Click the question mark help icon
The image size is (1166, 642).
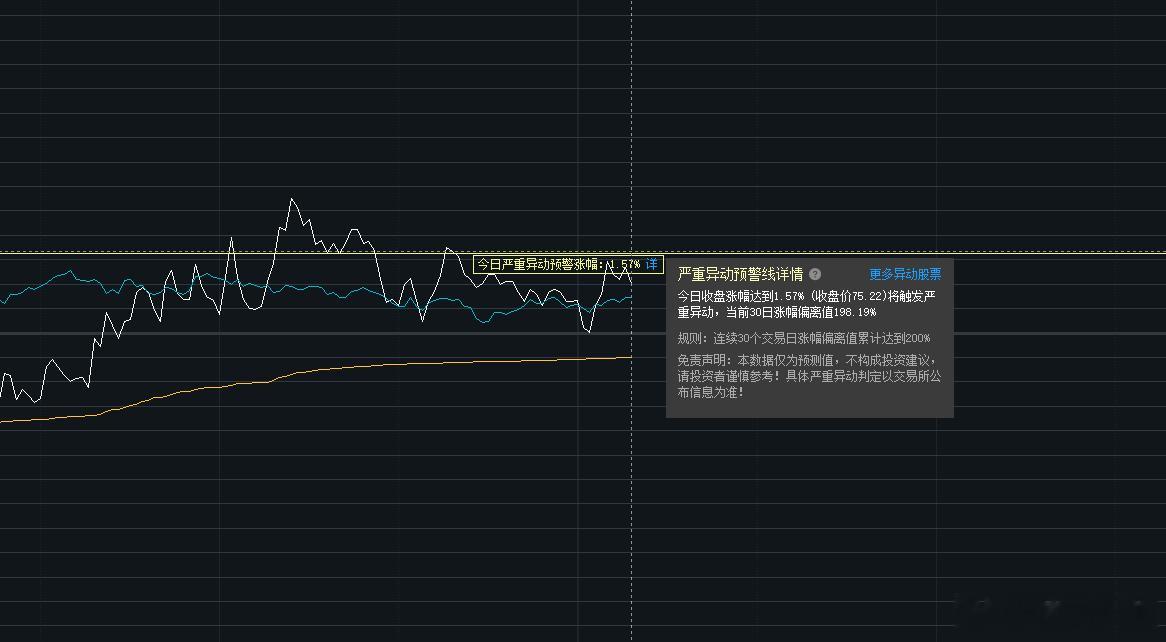[815, 275]
